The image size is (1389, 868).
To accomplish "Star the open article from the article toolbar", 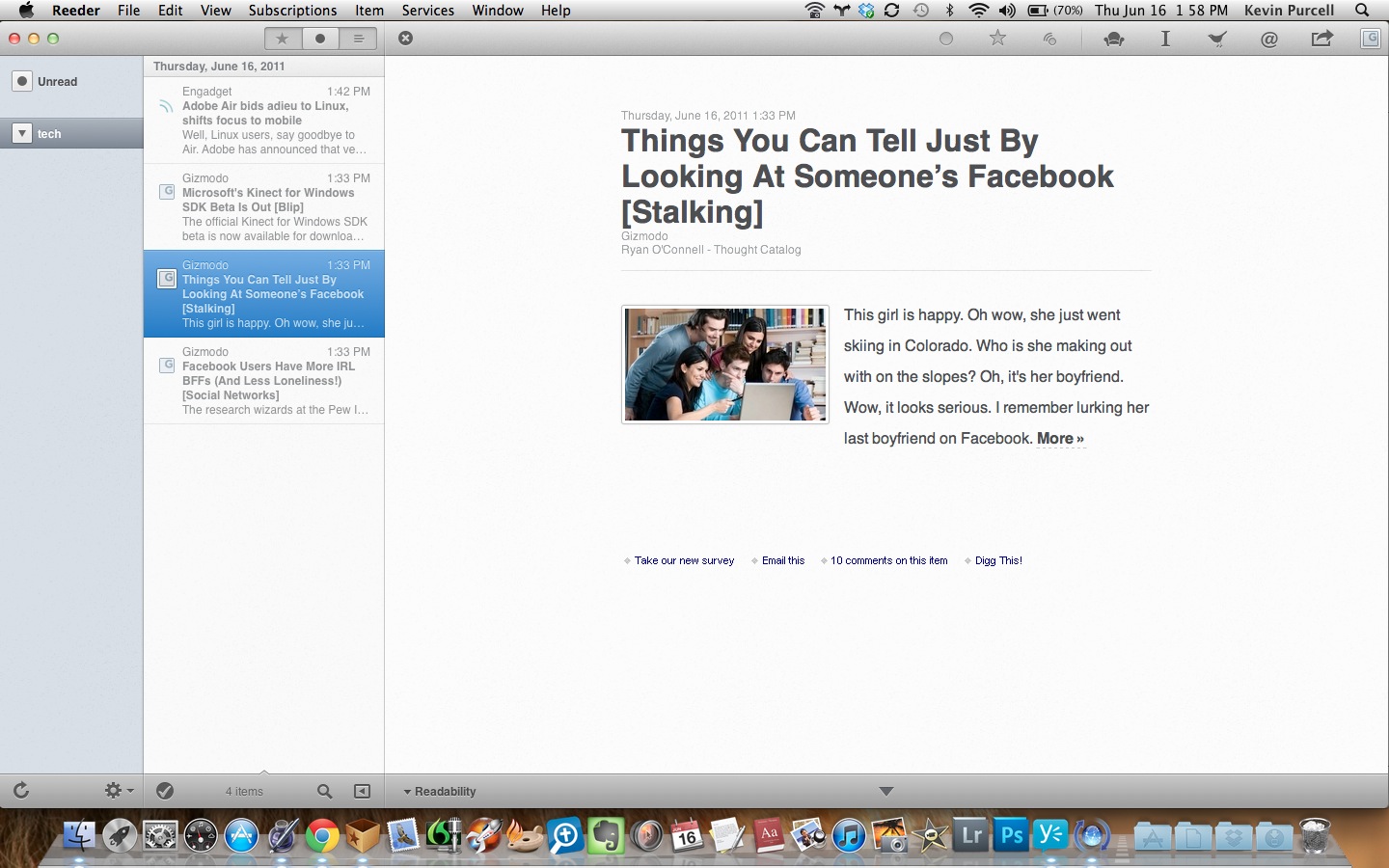I will pyautogui.click(x=997, y=39).
